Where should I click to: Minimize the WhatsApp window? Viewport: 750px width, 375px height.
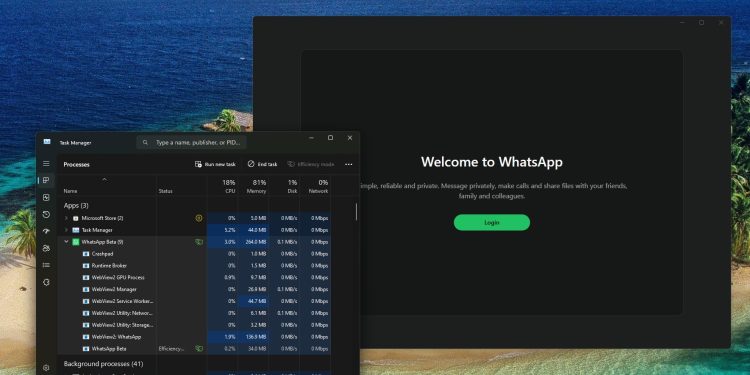pos(683,22)
